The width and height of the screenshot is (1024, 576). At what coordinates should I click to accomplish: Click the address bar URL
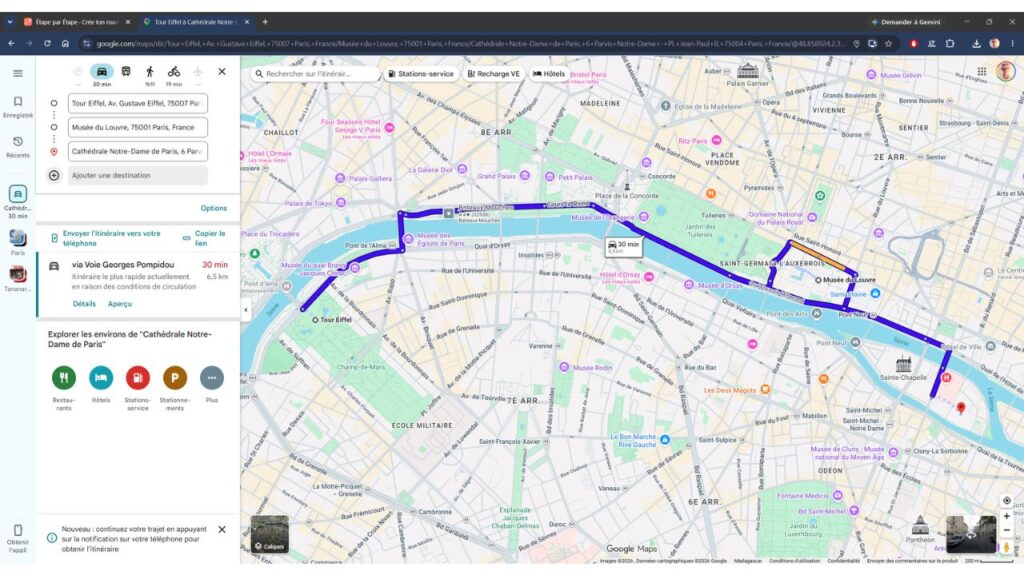click(x=470, y=44)
